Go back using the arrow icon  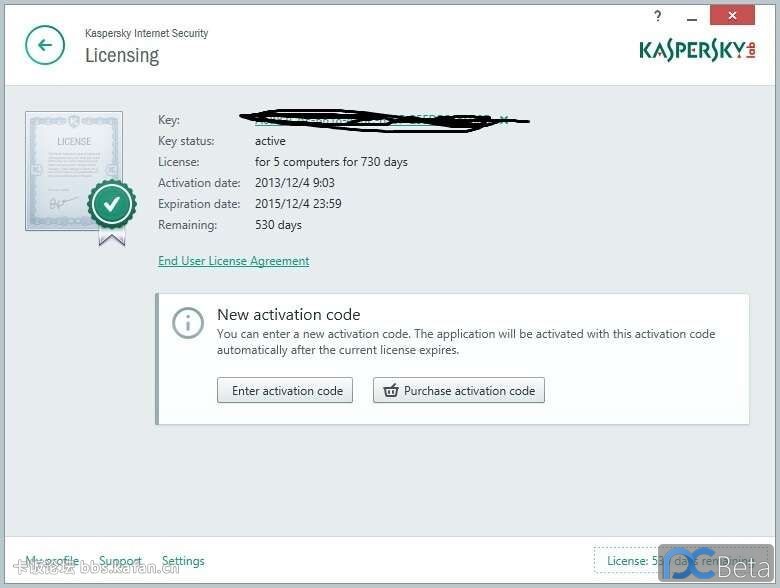coord(45,45)
